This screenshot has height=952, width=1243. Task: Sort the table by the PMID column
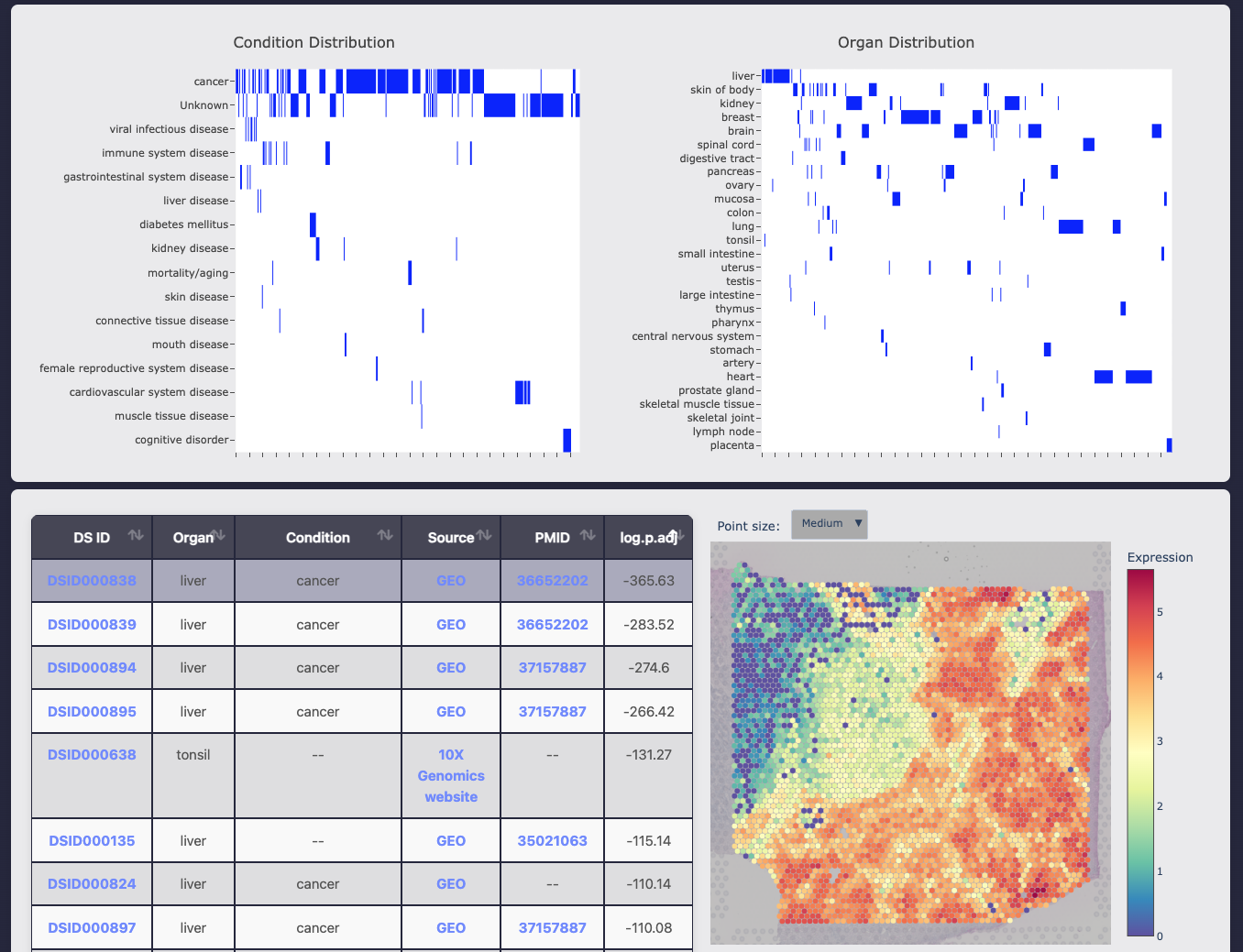(x=585, y=537)
